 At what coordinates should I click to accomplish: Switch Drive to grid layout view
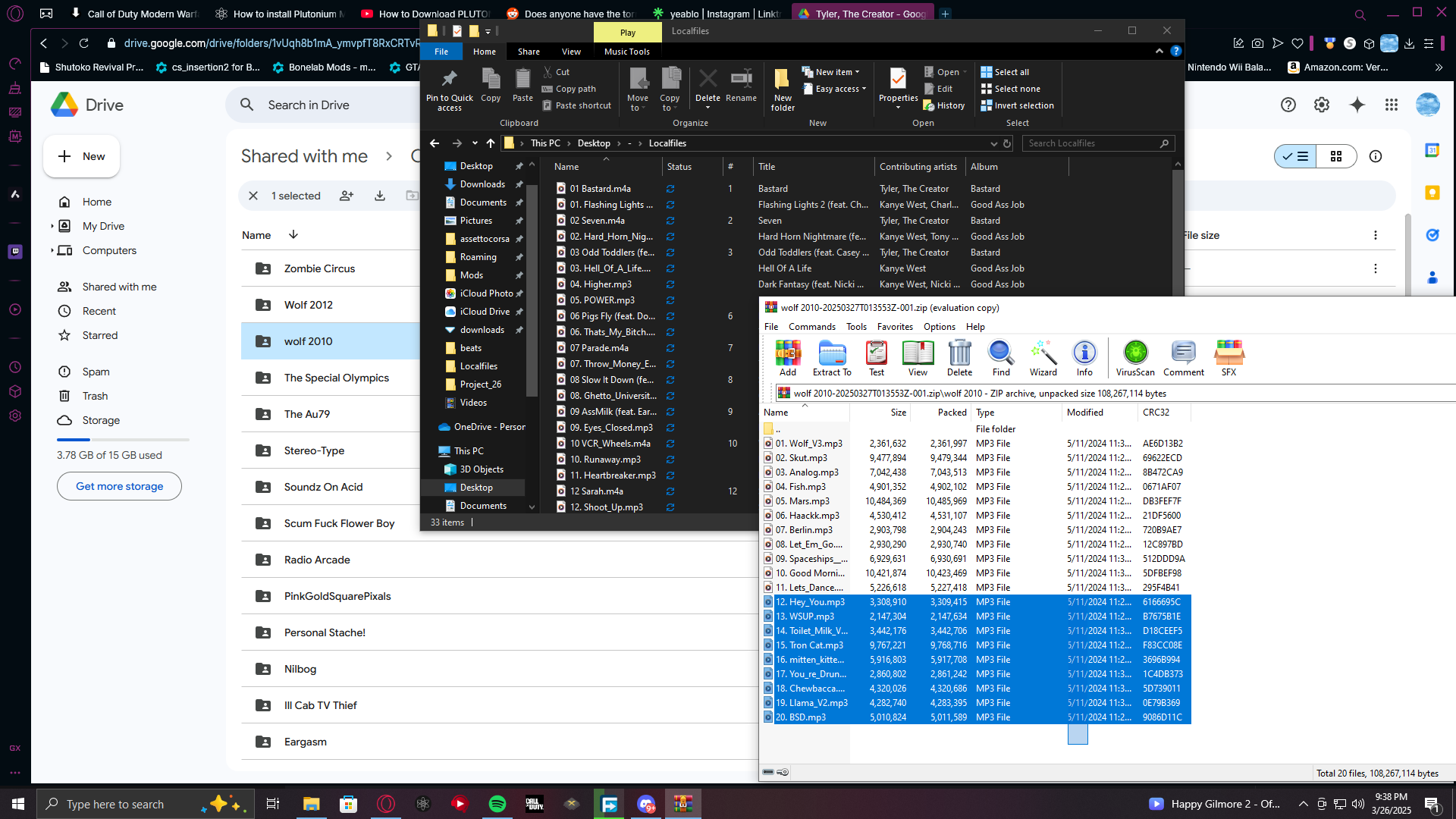1336,156
